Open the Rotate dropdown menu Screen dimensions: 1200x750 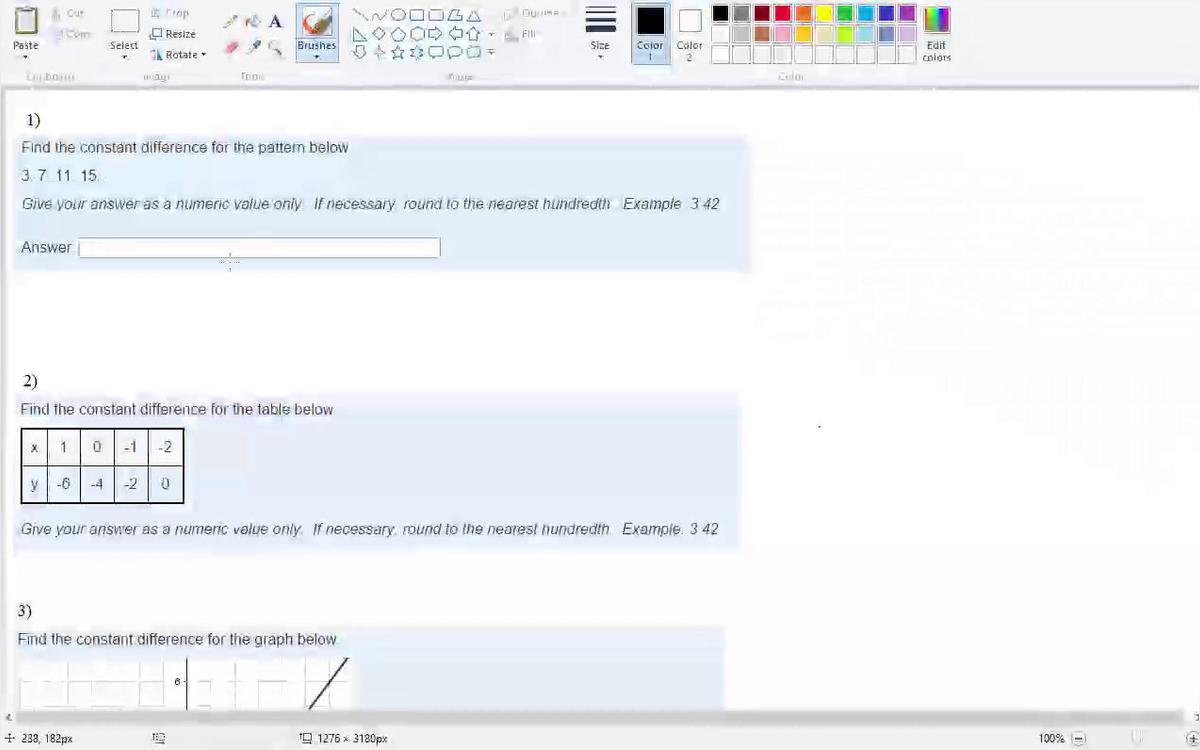(178, 54)
